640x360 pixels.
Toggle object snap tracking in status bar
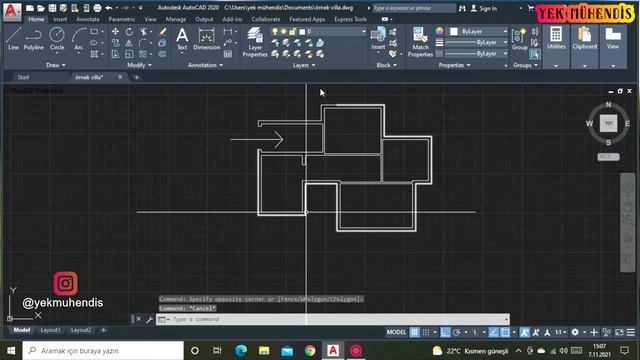493,332
